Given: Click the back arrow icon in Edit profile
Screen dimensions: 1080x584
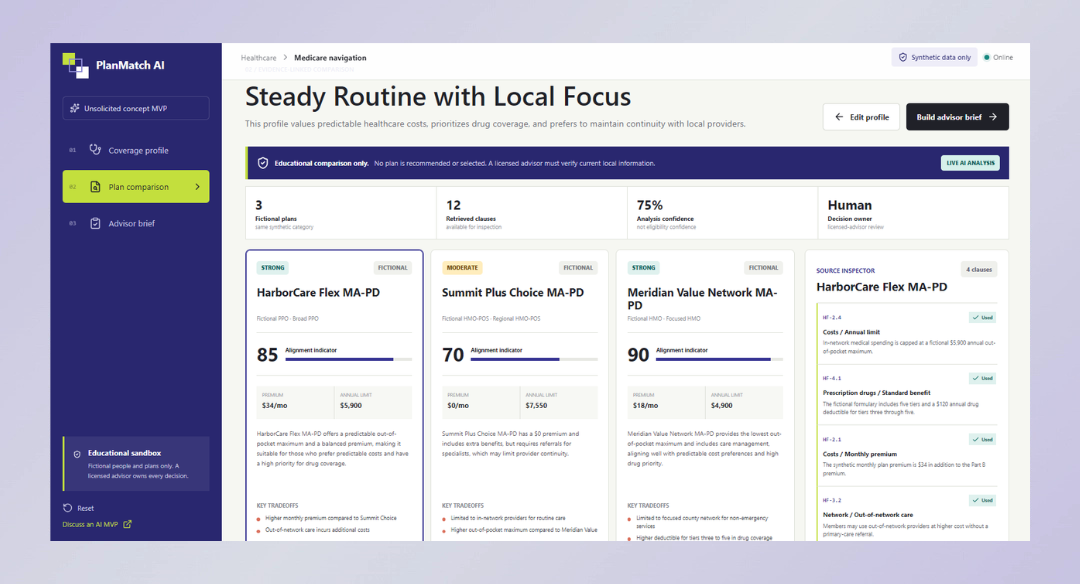Looking at the screenshot, I should click(839, 117).
